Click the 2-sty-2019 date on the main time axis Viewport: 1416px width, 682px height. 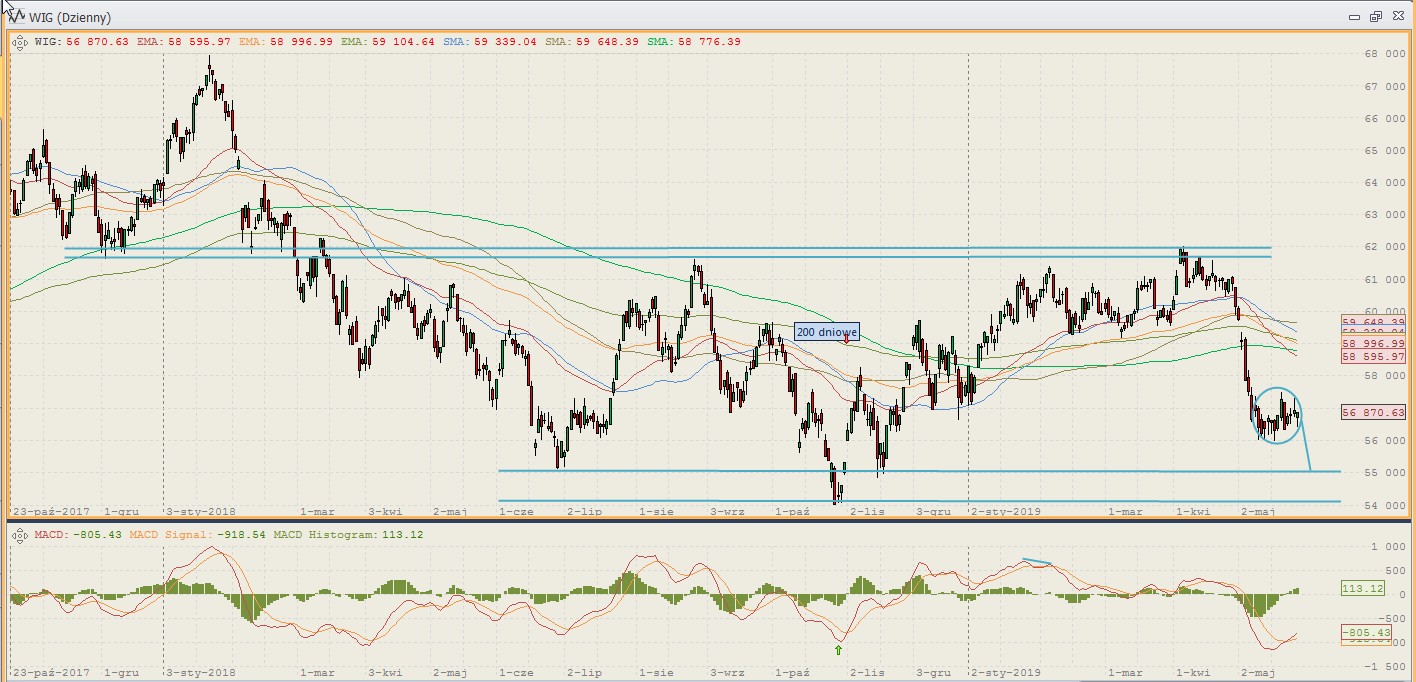1006,510
